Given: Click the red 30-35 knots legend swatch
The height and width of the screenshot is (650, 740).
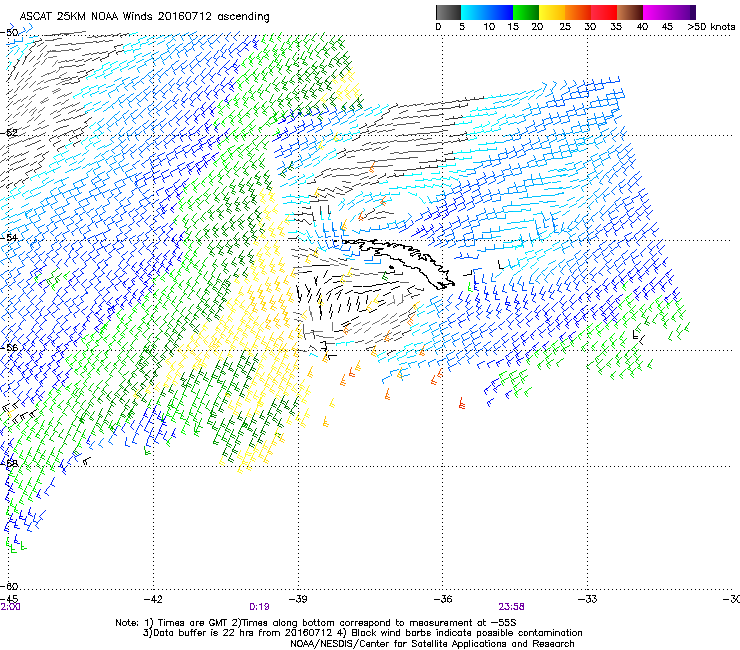Looking at the screenshot, I should pyautogui.click(x=604, y=12).
